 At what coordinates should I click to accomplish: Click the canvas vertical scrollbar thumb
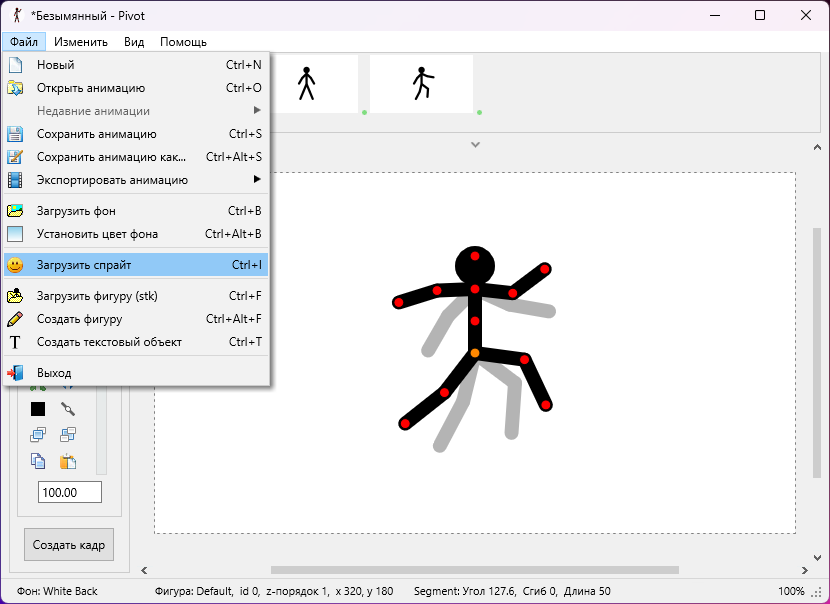pyautogui.click(x=817, y=353)
